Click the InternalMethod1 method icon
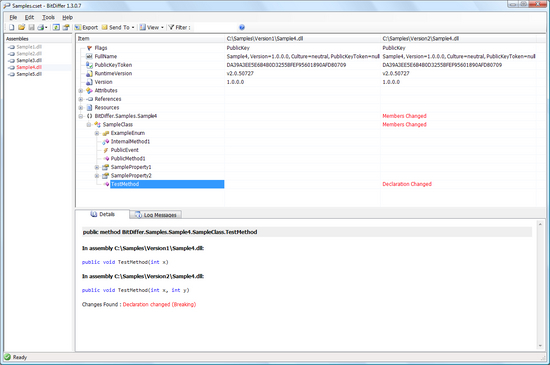Viewport: 550px width, 365px height. (x=106, y=142)
